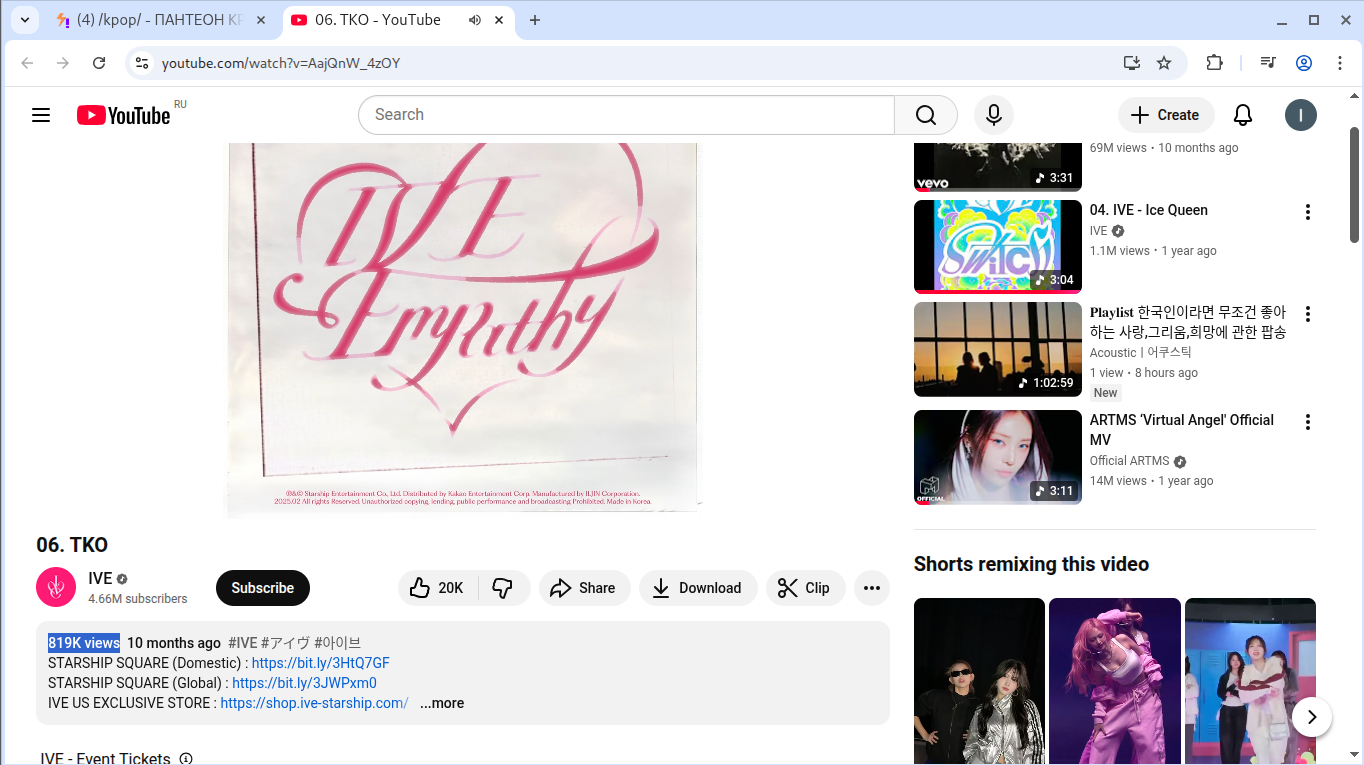Share the 06. TKO video
Image resolution: width=1364 pixels, height=765 pixels.
(585, 588)
